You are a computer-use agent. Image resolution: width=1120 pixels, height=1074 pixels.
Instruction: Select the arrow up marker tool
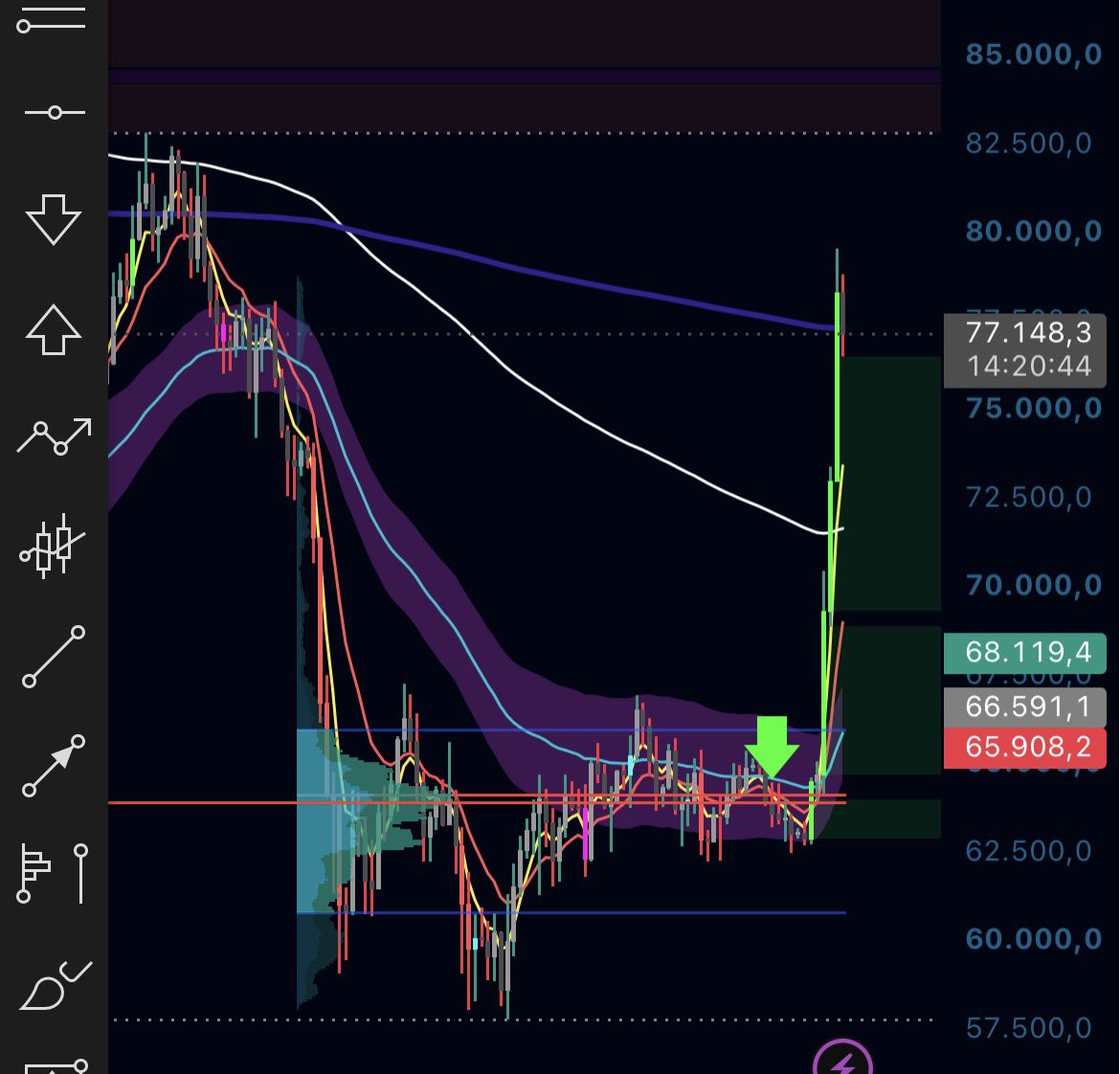coord(53,330)
